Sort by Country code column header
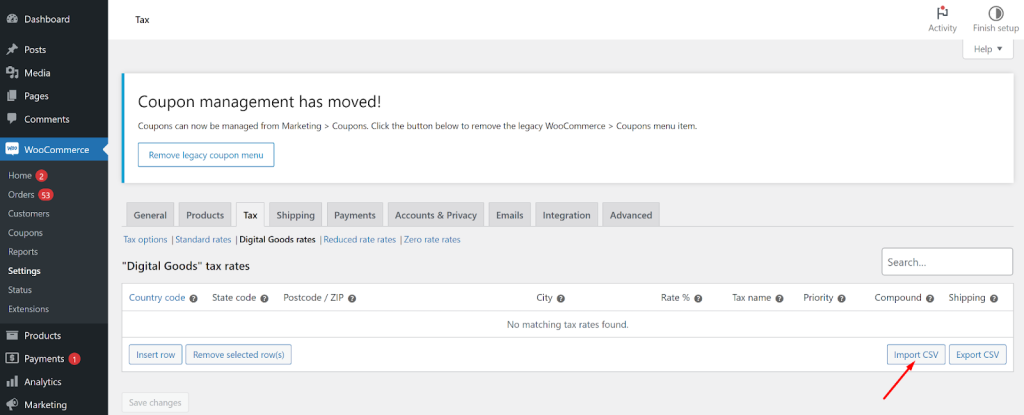 [157, 297]
